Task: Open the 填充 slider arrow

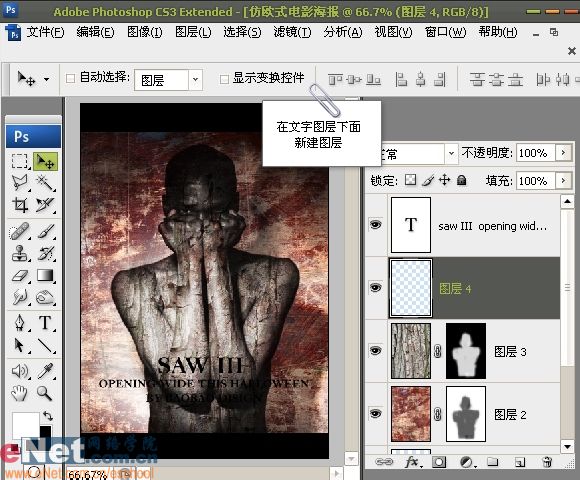Action: [x=563, y=180]
